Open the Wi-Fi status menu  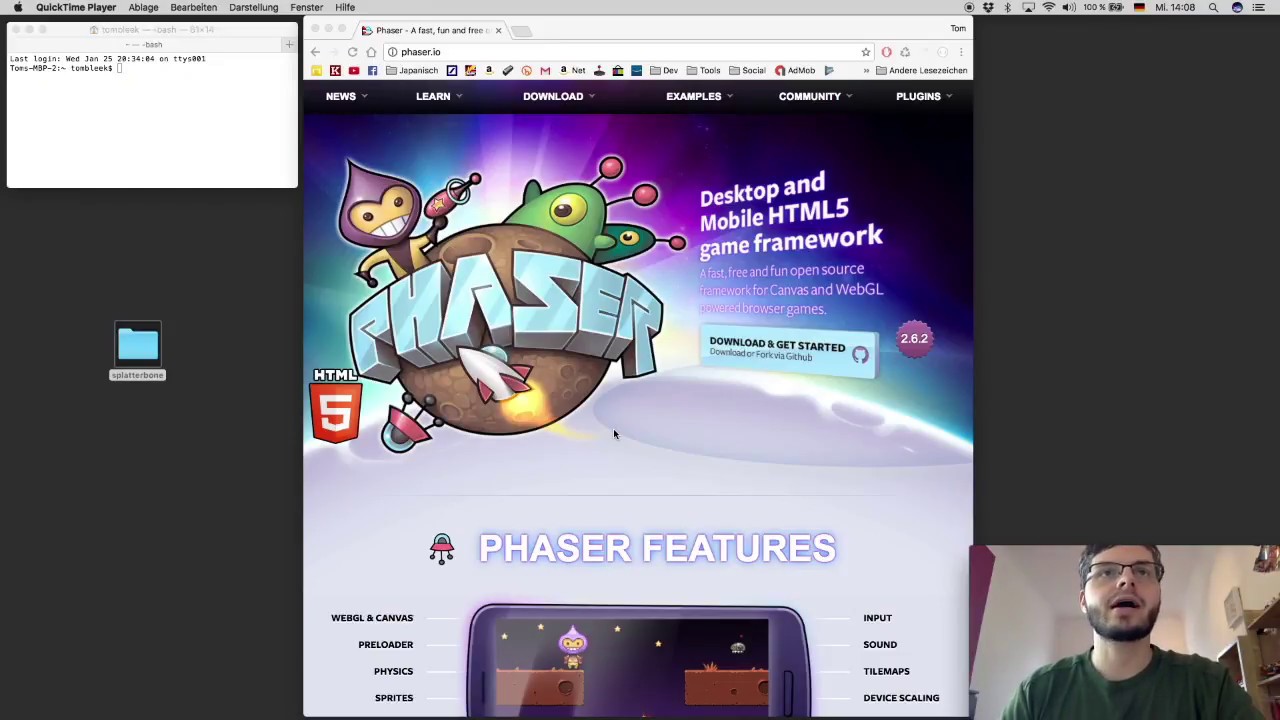(1049, 7)
